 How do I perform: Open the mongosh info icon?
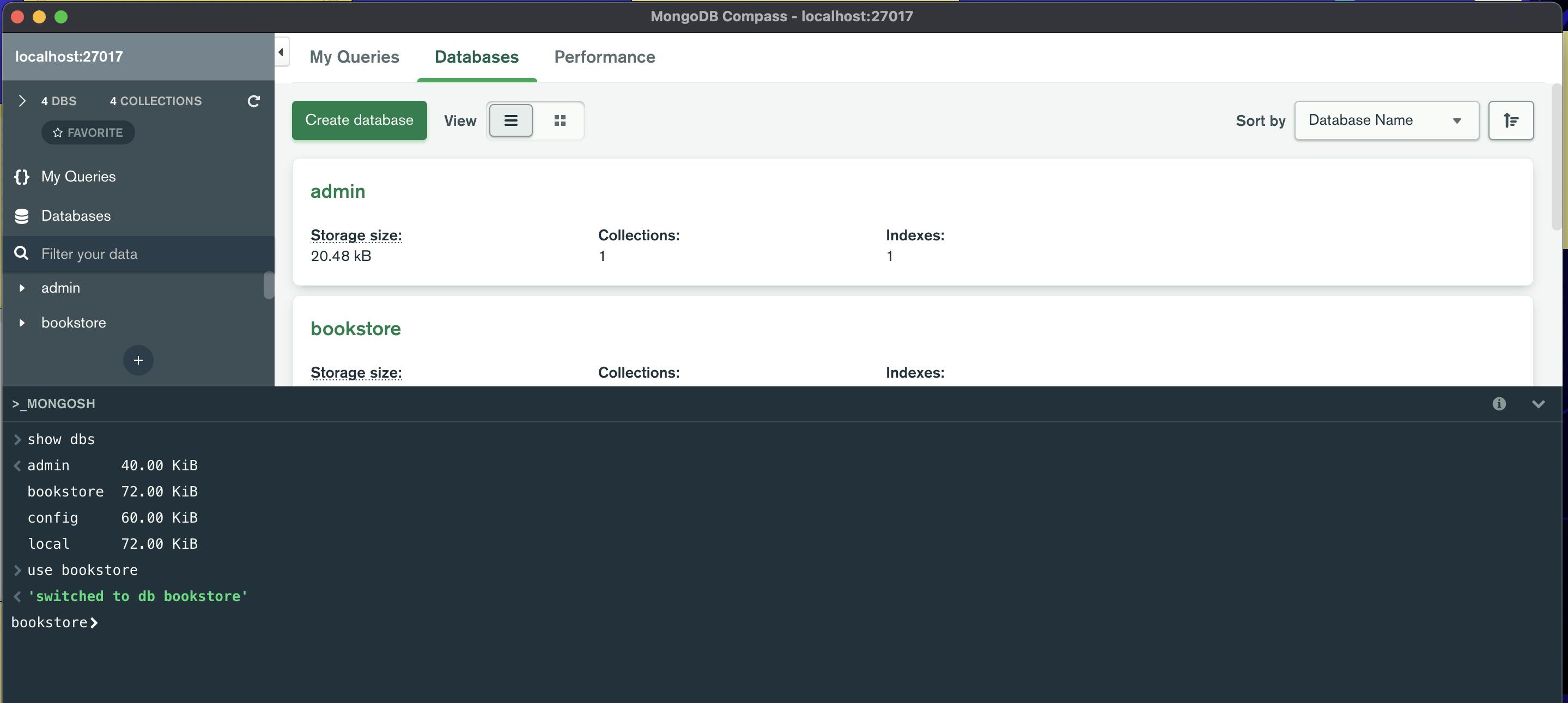pos(1499,404)
